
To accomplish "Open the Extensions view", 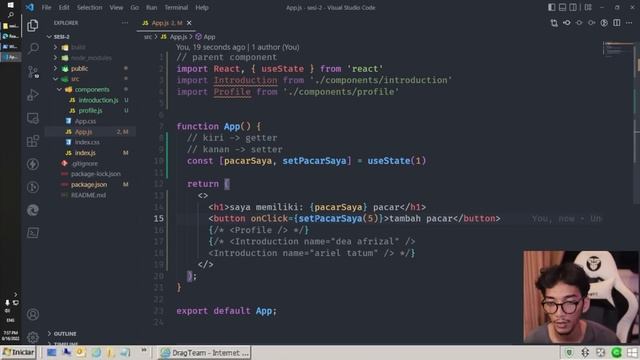I will pyautogui.click(x=33, y=141).
